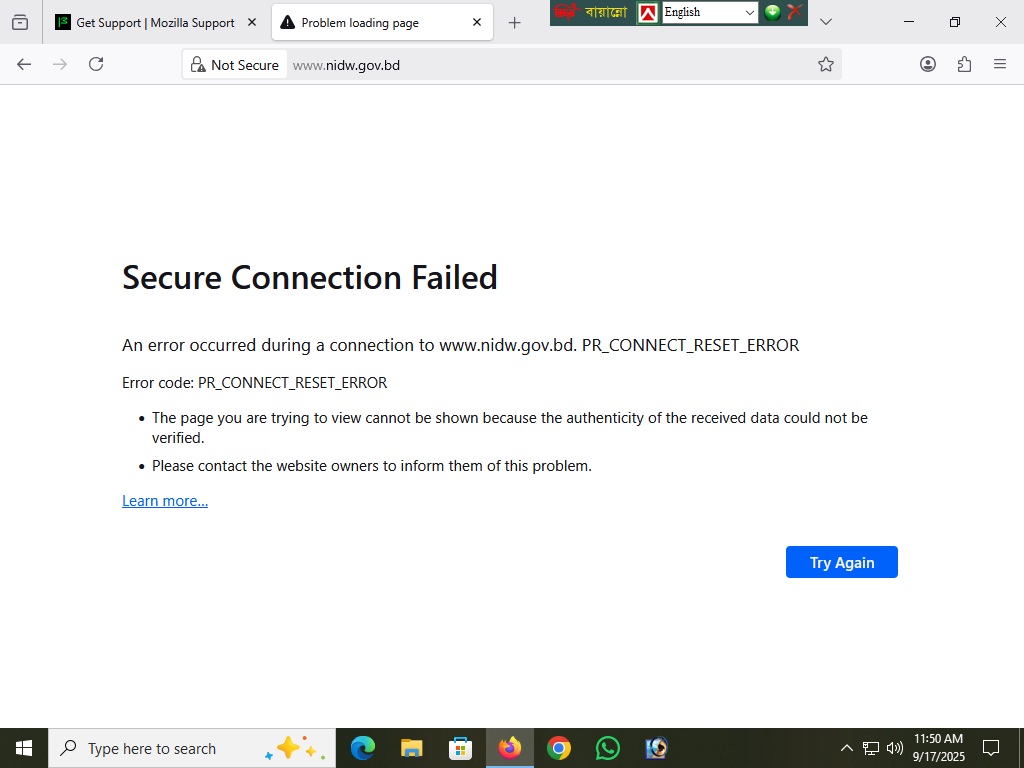Click the Not Secure site identity badge
The width and height of the screenshot is (1024, 768).
[235, 65]
